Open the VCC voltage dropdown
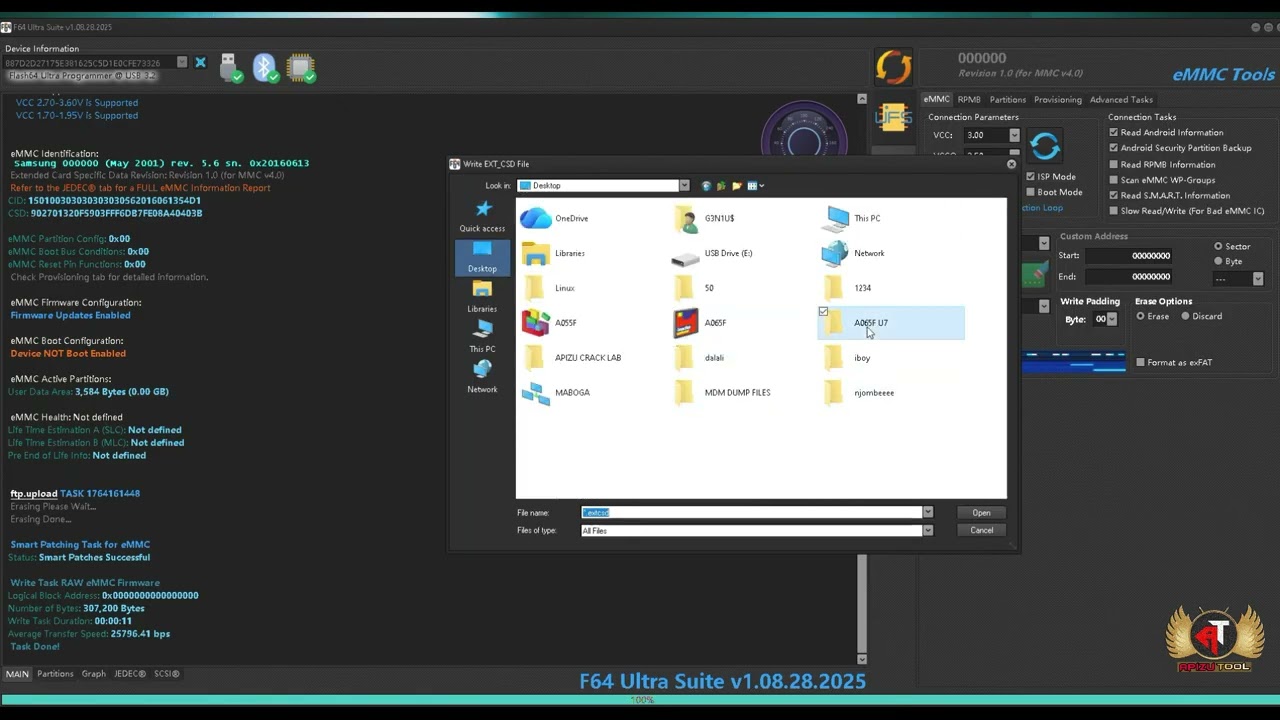 pyautogui.click(x=1014, y=135)
